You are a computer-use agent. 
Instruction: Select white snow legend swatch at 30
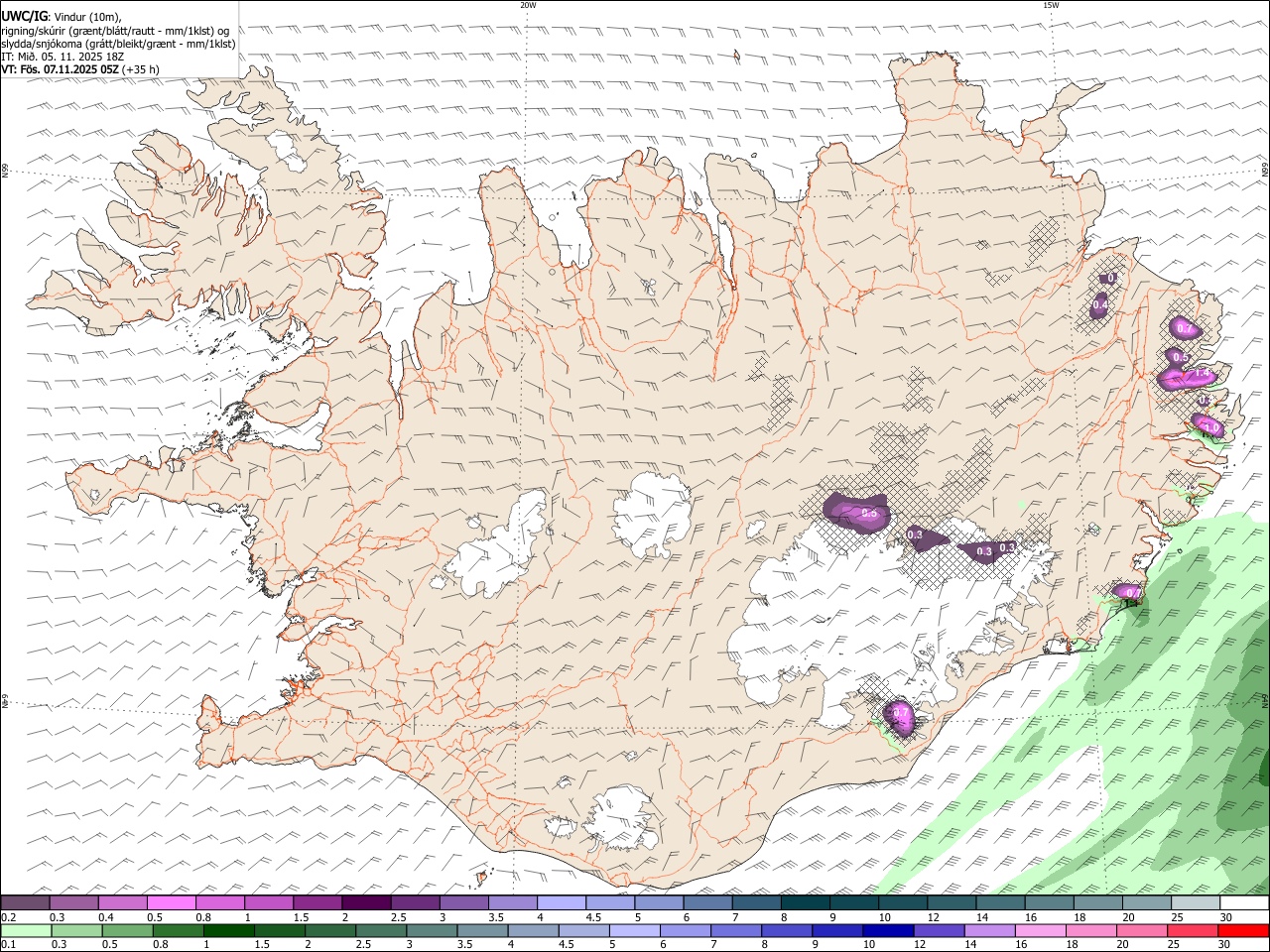(1244, 902)
